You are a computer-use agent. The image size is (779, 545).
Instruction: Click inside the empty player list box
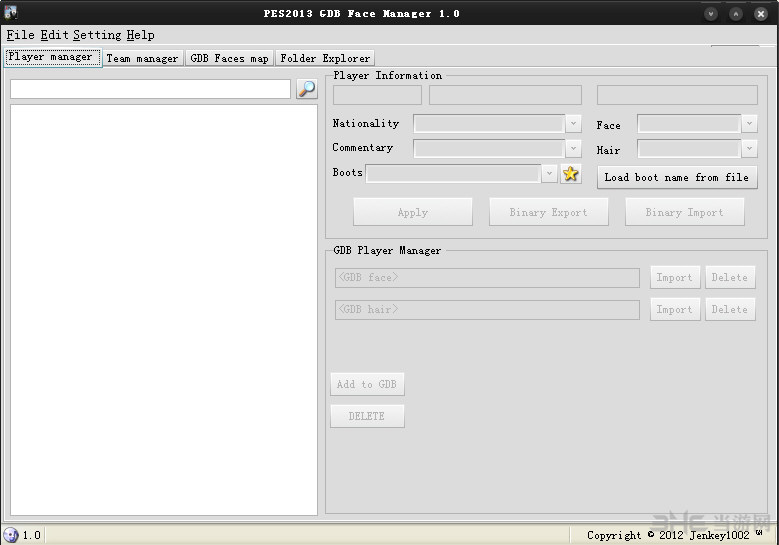pyautogui.click(x=164, y=310)
